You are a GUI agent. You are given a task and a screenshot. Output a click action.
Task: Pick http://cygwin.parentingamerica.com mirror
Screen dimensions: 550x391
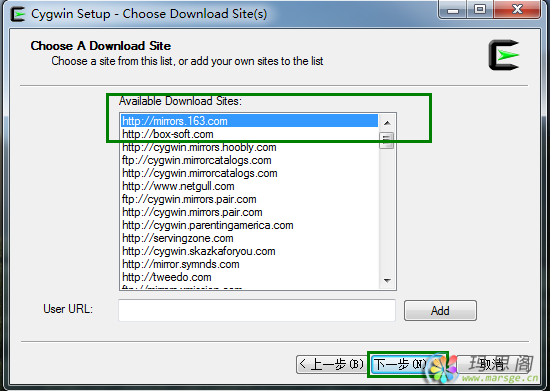(249, 225)
